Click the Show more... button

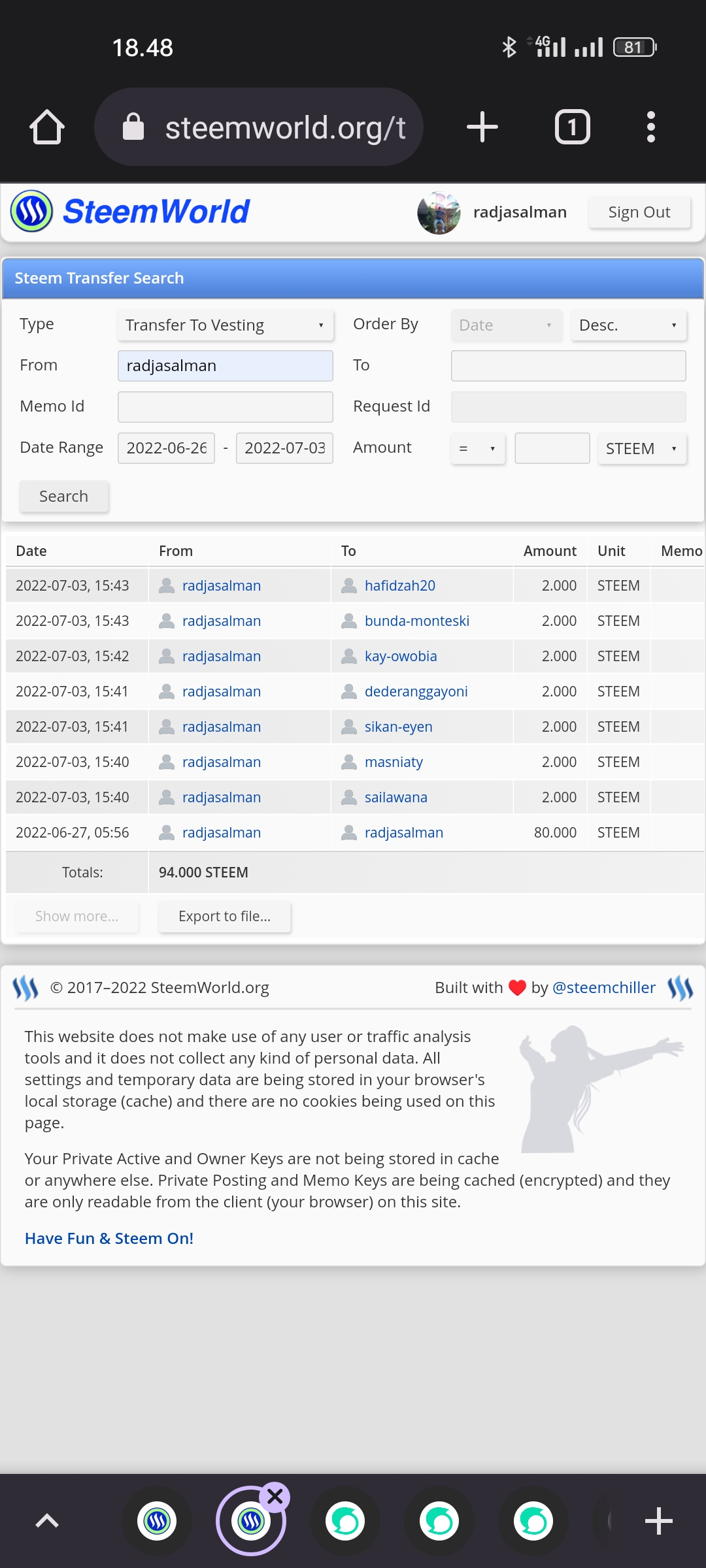pos(77,917)
